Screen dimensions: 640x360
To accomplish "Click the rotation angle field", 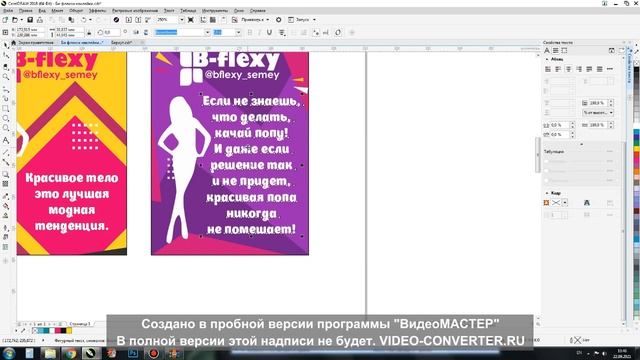I will click(111, 32).
